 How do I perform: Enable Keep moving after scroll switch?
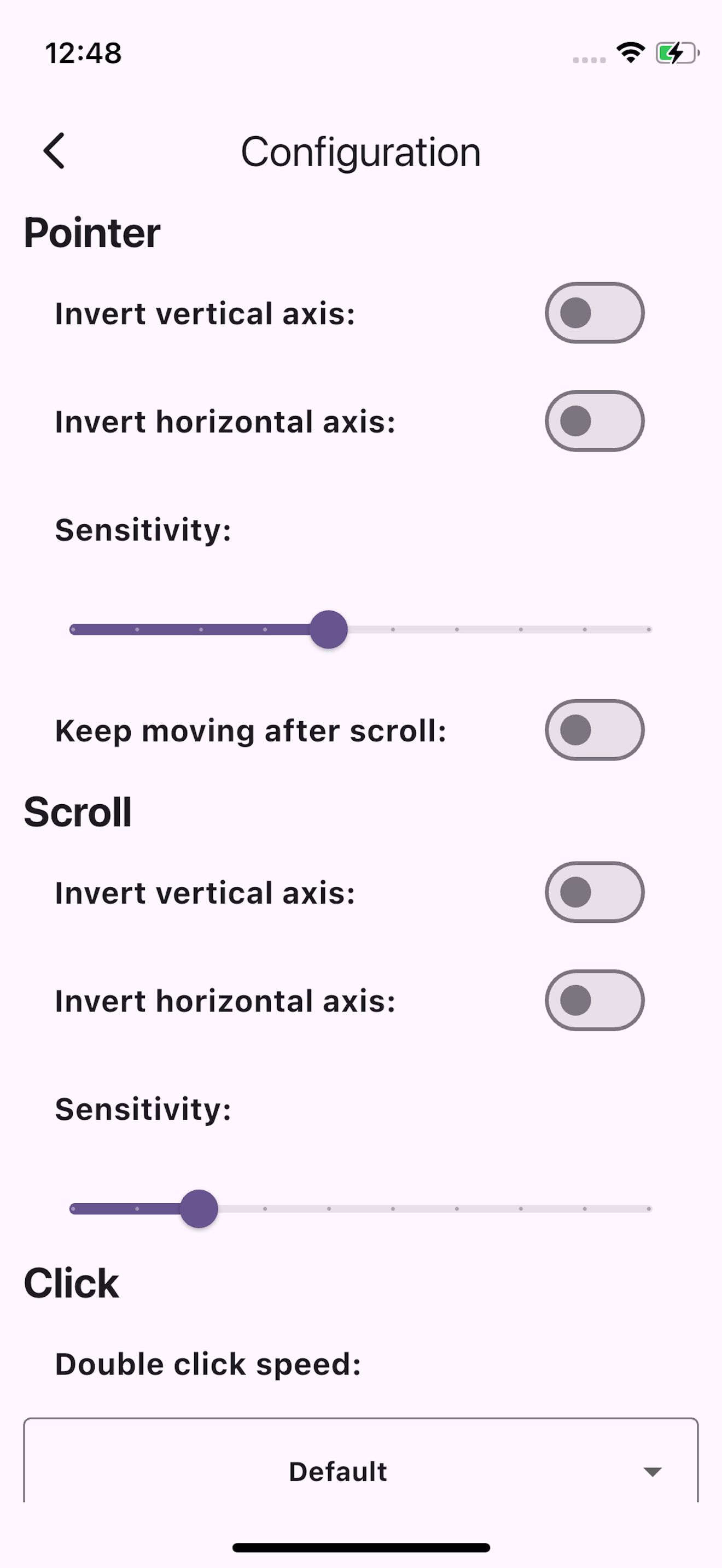tap(594, 730)
